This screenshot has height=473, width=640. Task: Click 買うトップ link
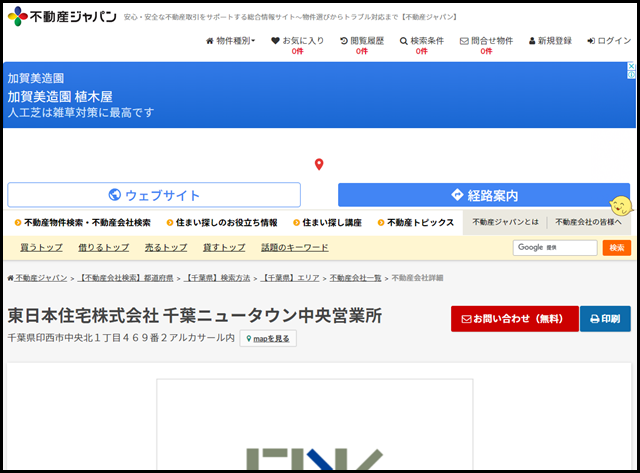click(42, 247)
